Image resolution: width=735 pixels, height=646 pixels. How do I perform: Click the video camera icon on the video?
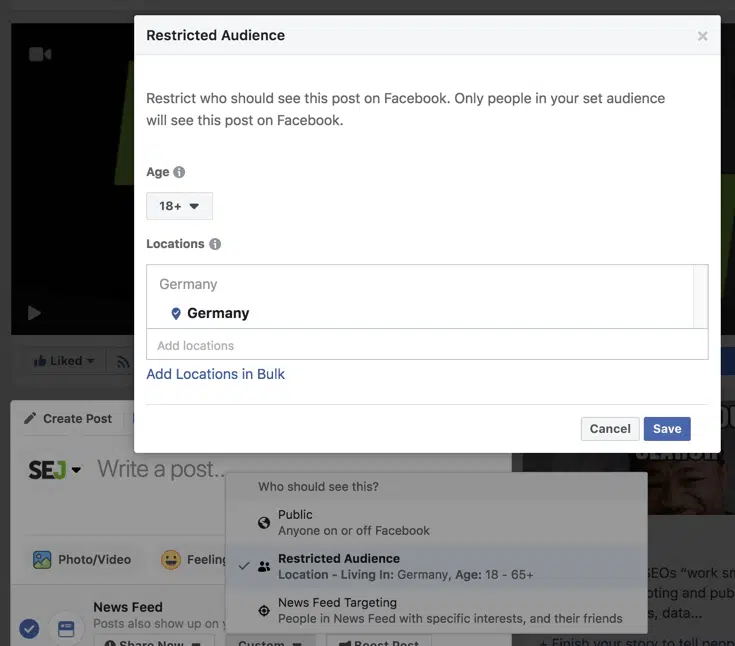pyautogui.click(x=40, y=54)
